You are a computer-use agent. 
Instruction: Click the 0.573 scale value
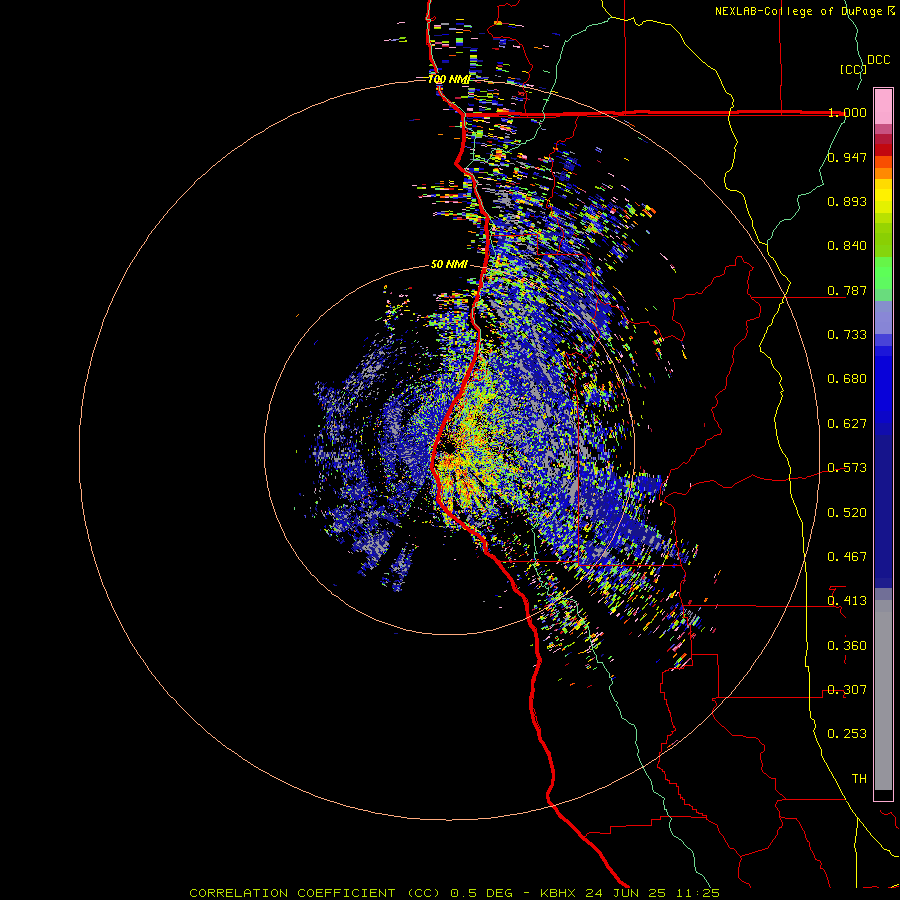click(847, 468)
